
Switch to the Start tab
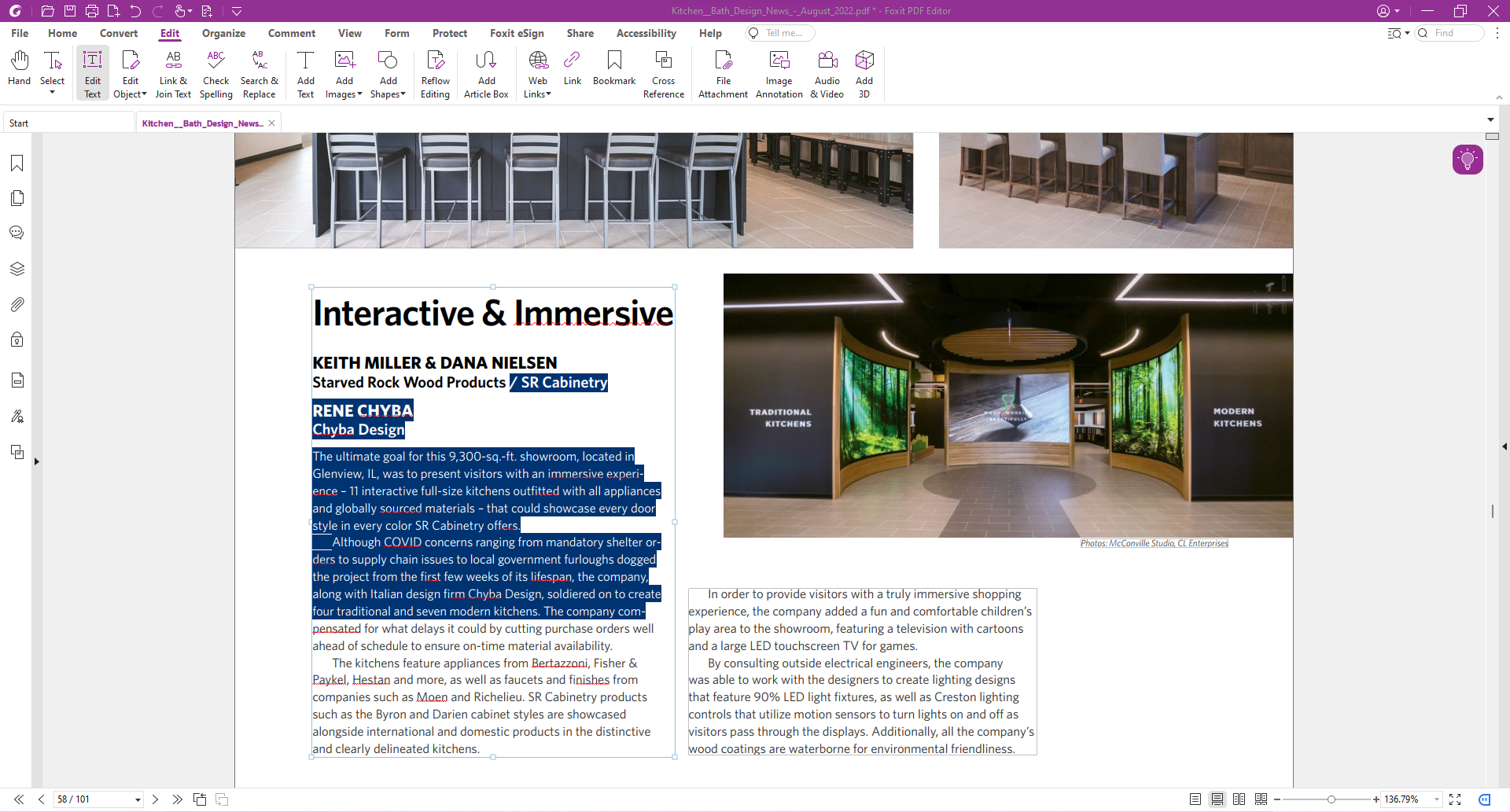pyautogui.click(x=20, y=123)
